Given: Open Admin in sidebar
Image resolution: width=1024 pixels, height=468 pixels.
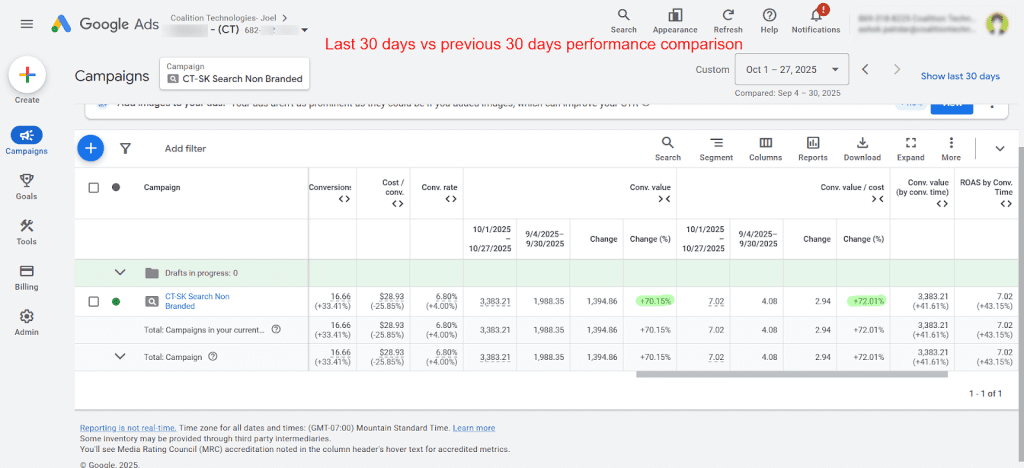Looking at the screenshot, I should [27, 322].
